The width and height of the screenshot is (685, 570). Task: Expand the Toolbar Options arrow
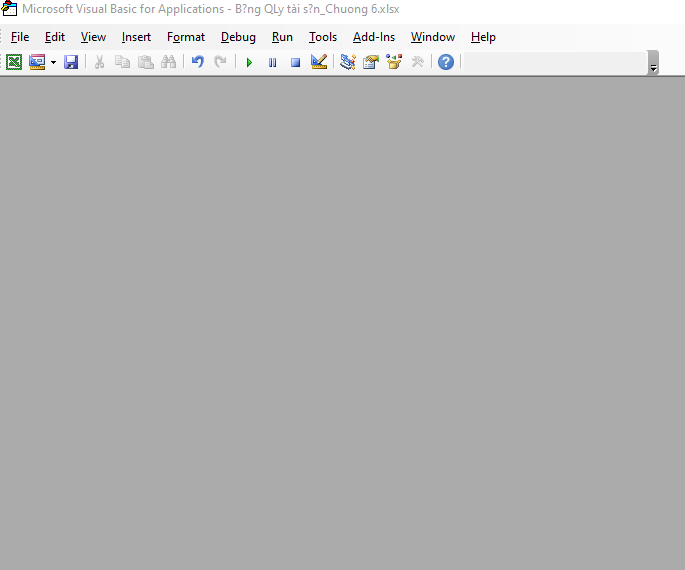[653, 63]
